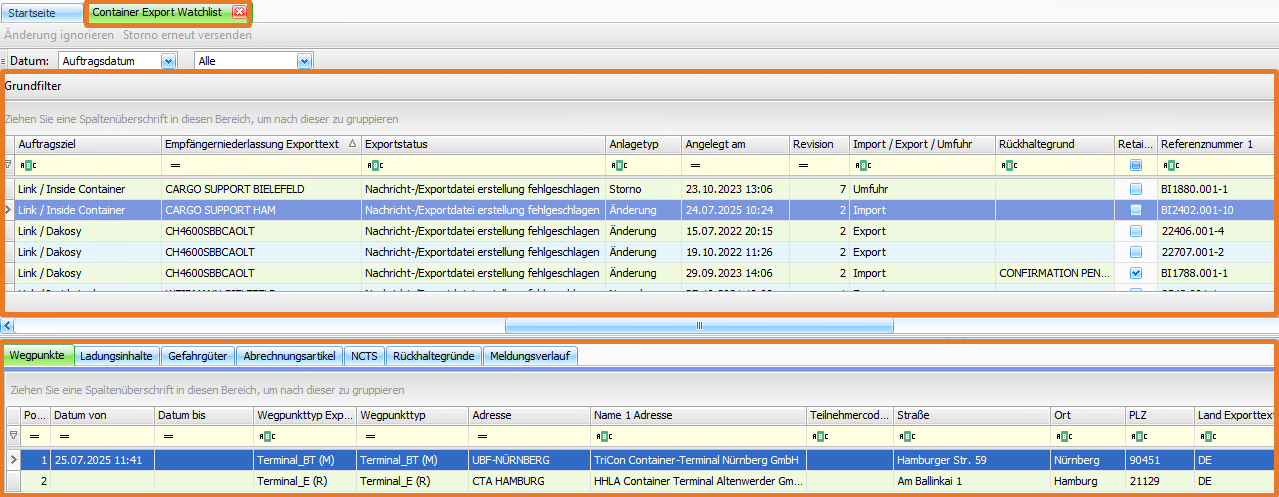Close the Container Export Watchlist tab
This screenshot has height=497, width=1279.
[x=239, y=12]
